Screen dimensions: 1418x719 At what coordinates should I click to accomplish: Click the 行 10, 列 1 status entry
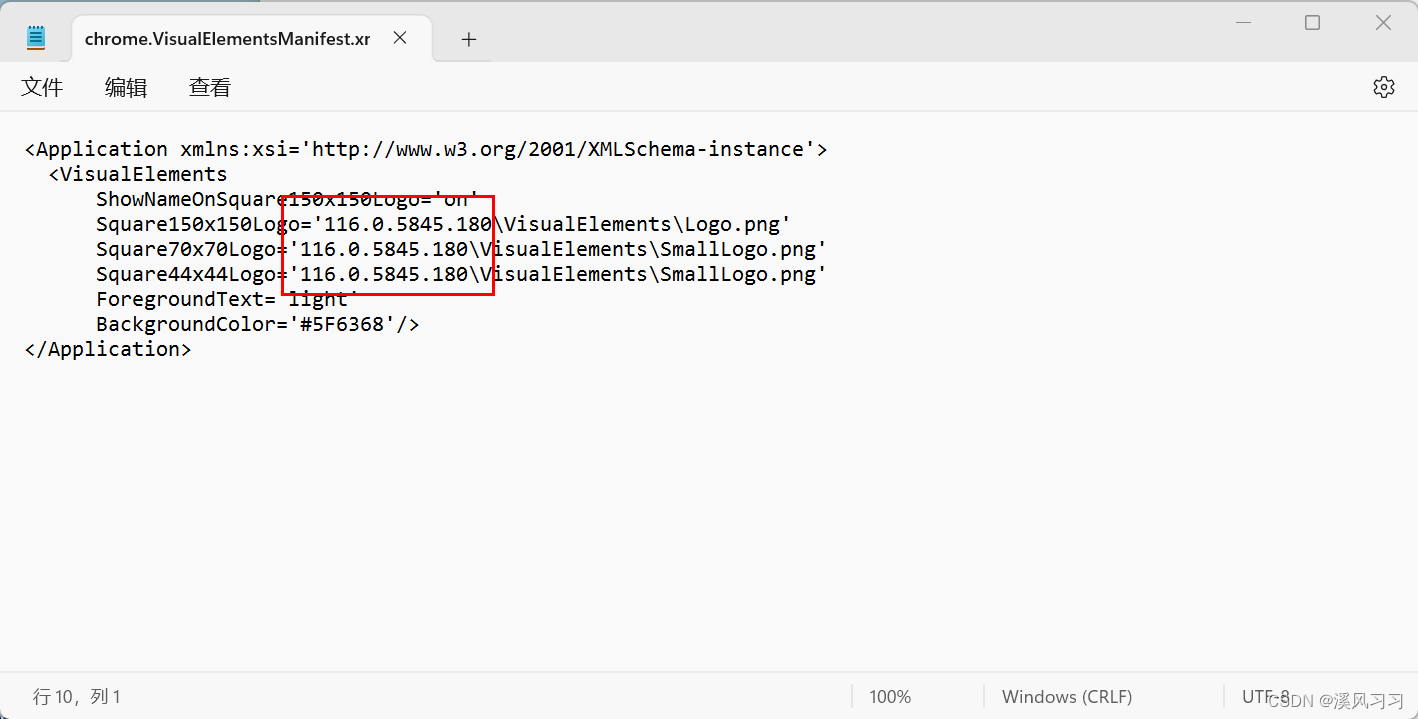pos(77,696)
